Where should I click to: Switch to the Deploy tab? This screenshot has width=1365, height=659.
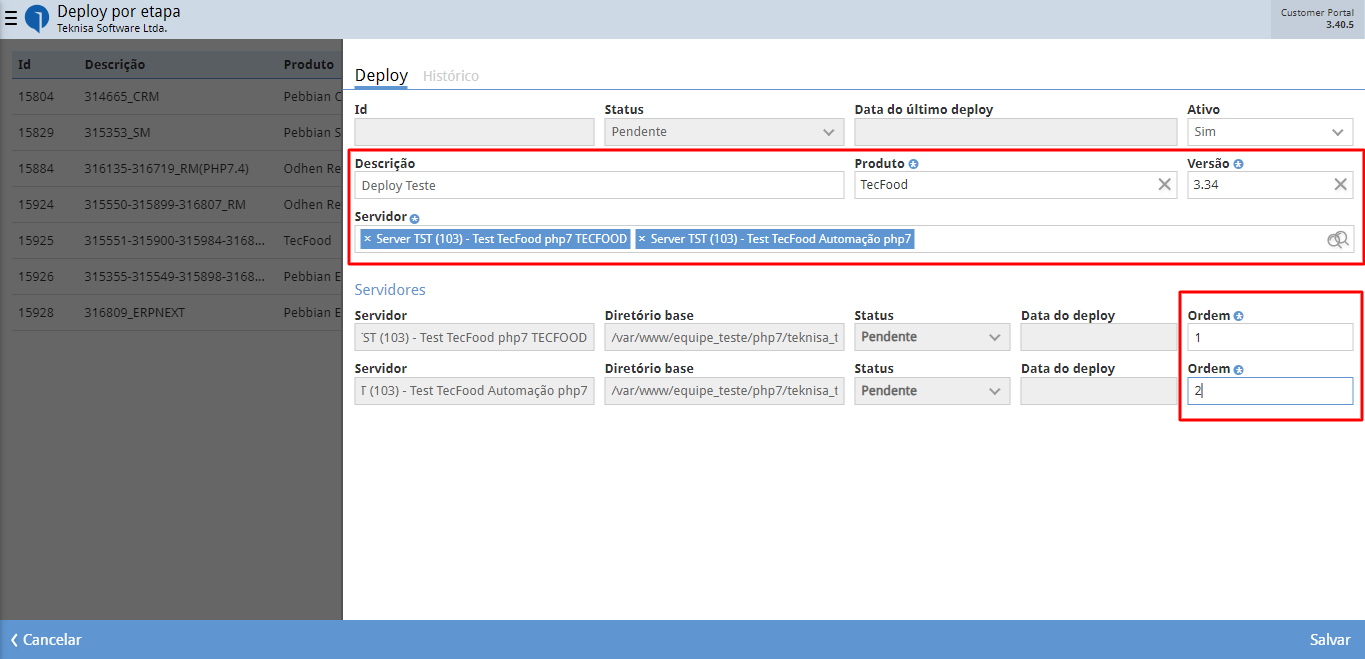click(381, 76)
